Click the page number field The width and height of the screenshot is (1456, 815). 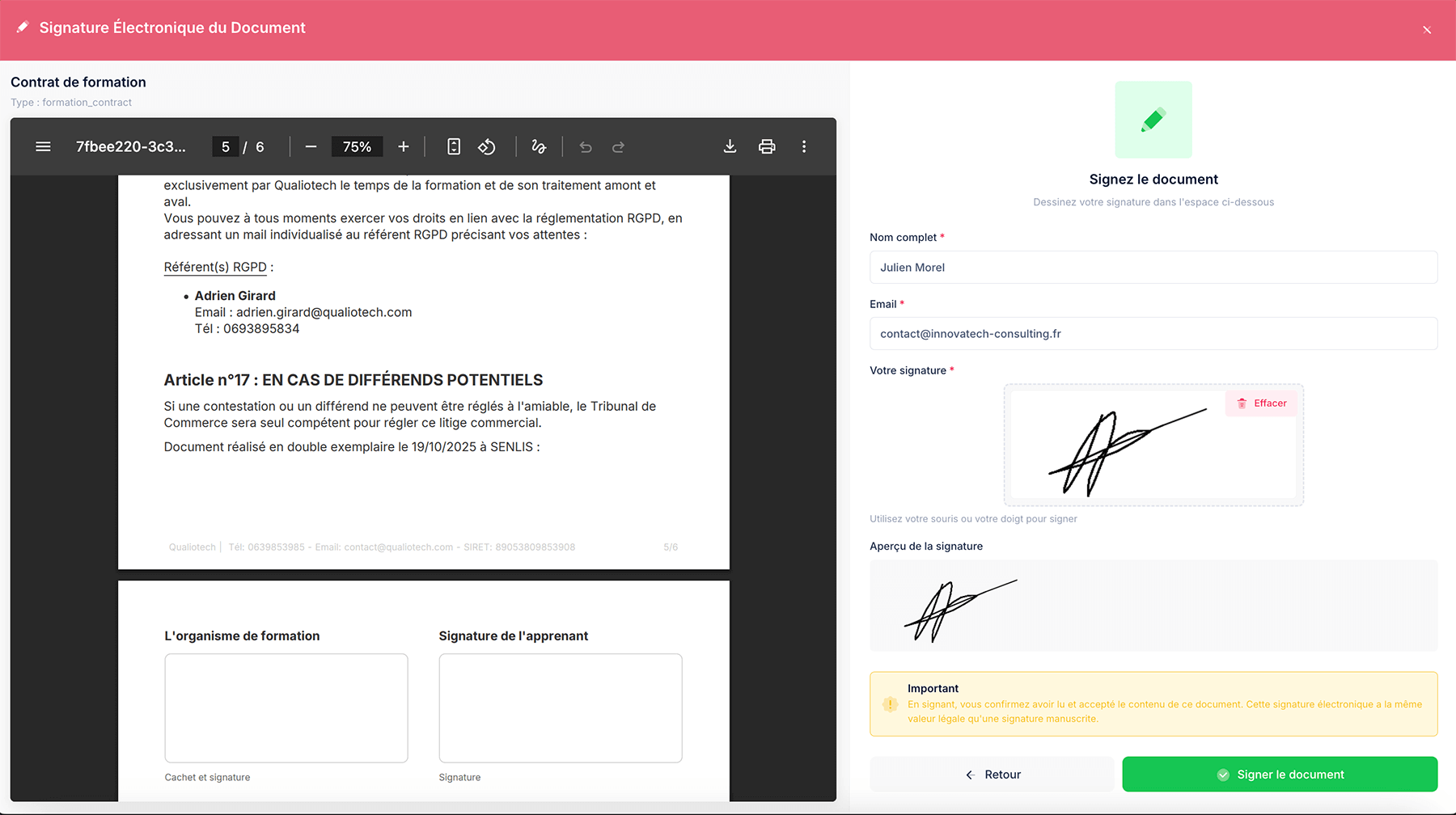[x=226, y=146]
